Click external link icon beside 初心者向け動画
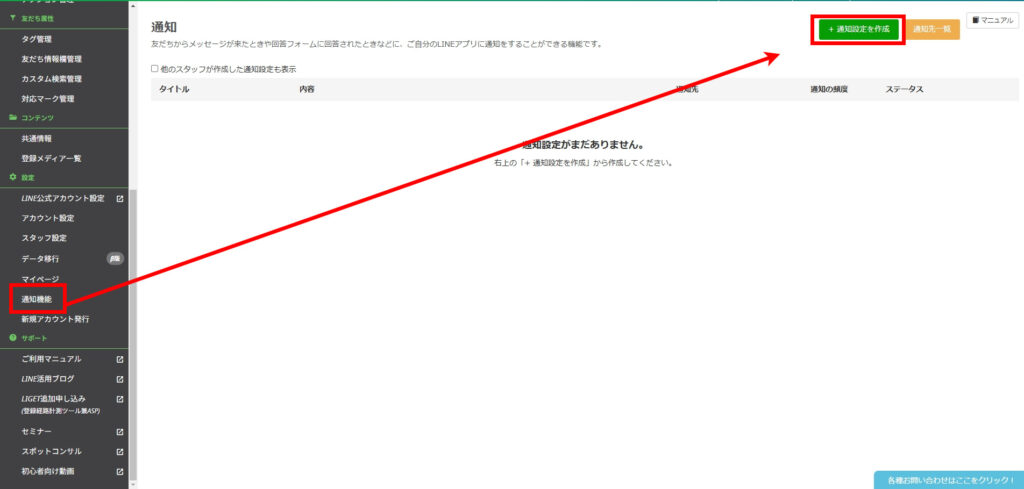The image size is (1024, 489). tap(120, 471)
